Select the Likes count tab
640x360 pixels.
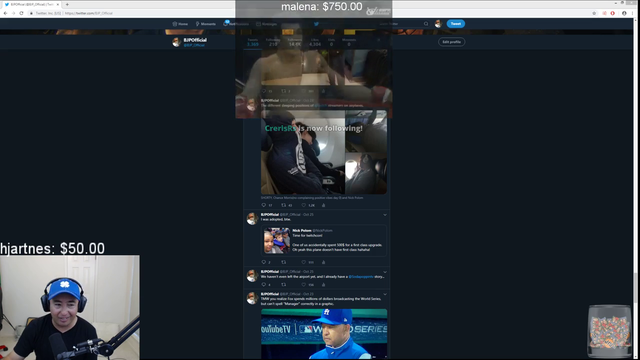[315, 42]
